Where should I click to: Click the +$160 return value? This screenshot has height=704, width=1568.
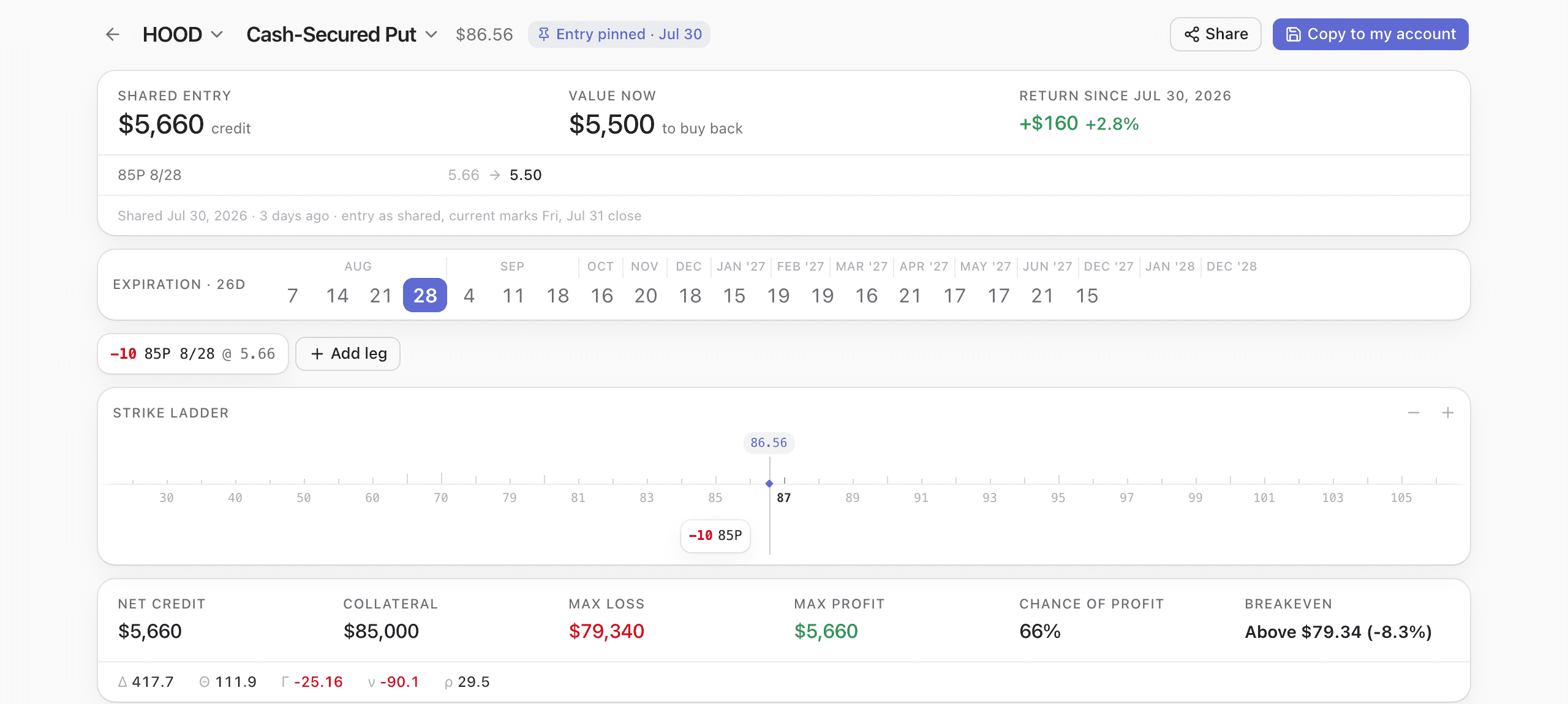click(1049, 124)
